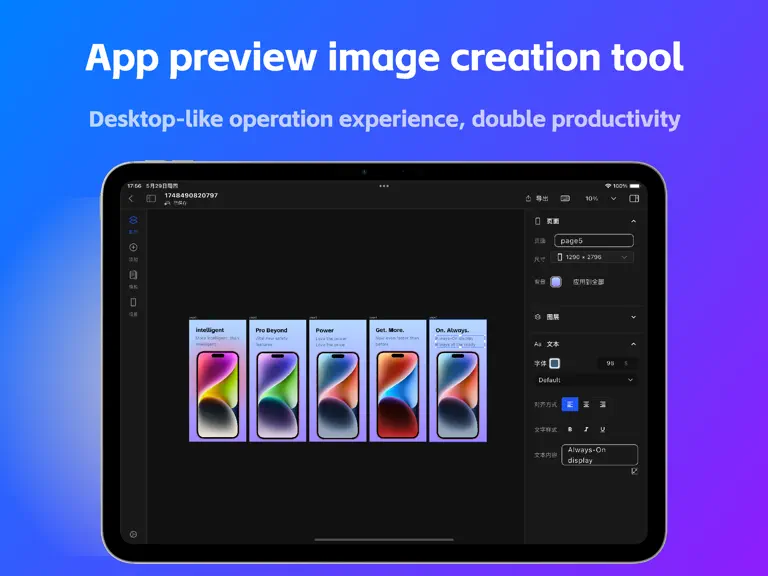768x576 pixels.
Task: Tap the back arrow in the top bar
Action: coord(131,198)
